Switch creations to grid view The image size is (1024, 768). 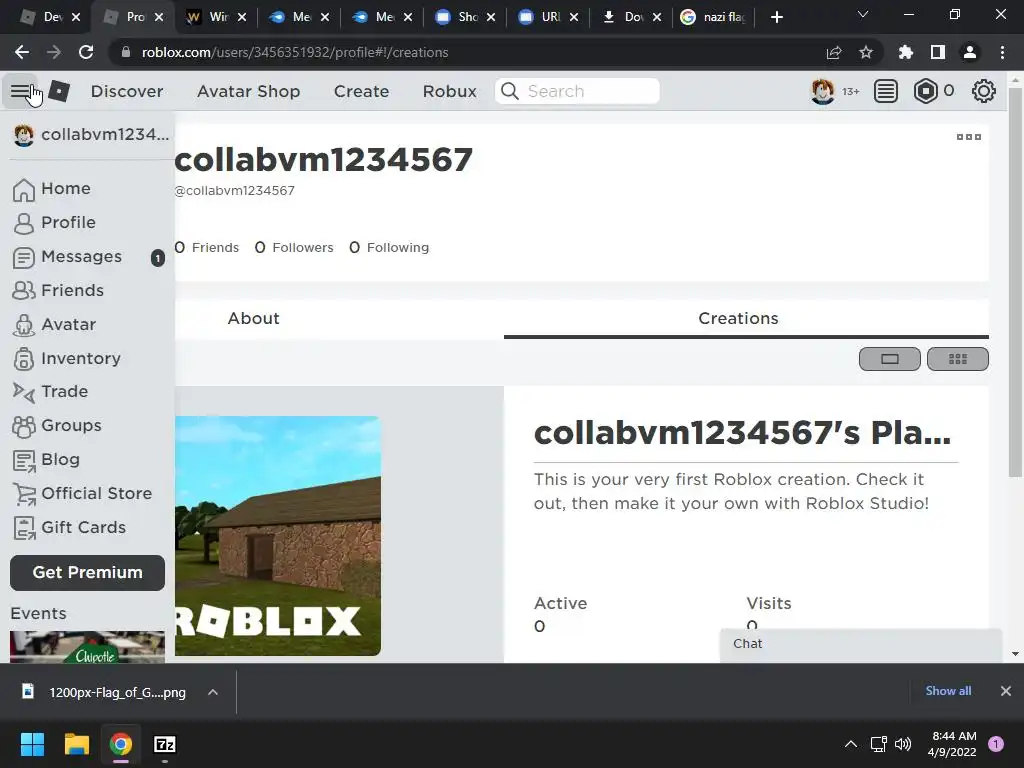point(957,359)
